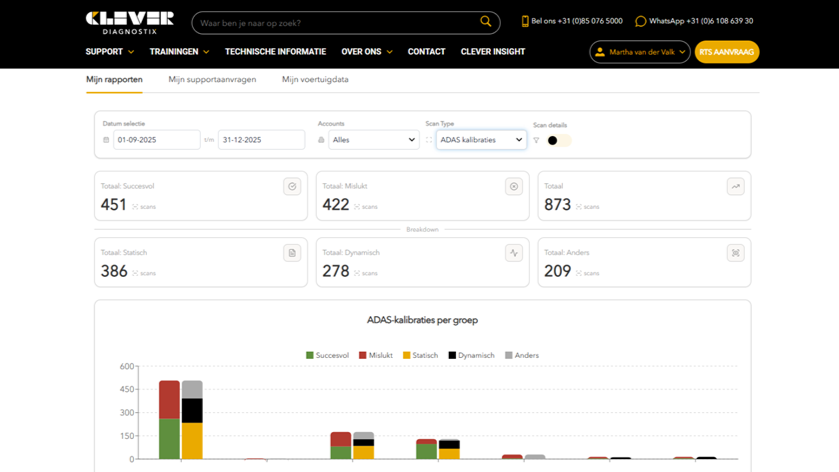Click the Mislukt red legend swatch
Screen dimensions: 839x472
click(364, 355)
